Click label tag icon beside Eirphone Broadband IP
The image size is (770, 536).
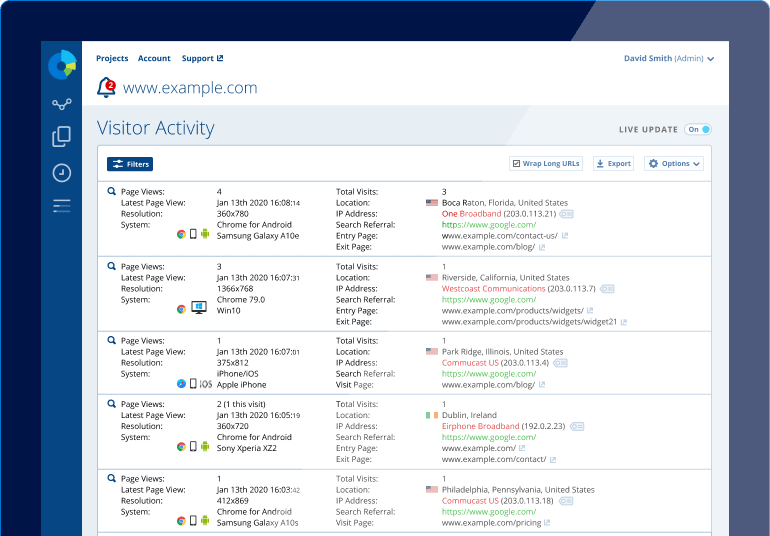point(577,426)
